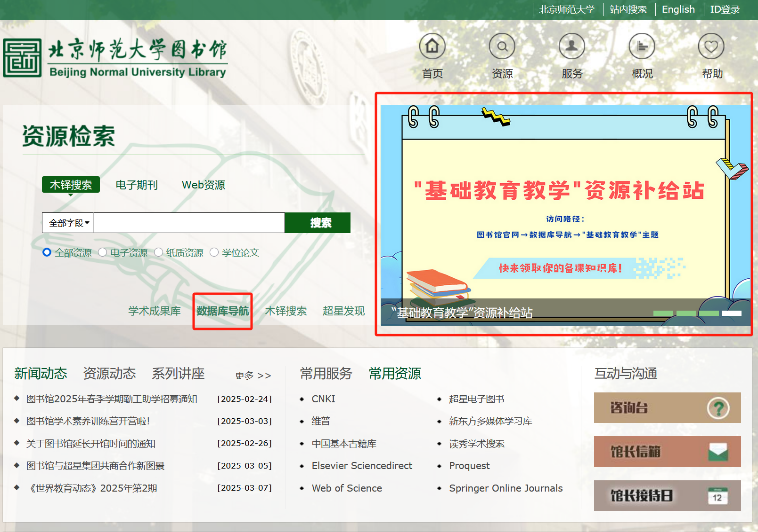Focus the resource search input box
Image resolution: width=758 pixels, height=532 pixels.
(189, 222)
